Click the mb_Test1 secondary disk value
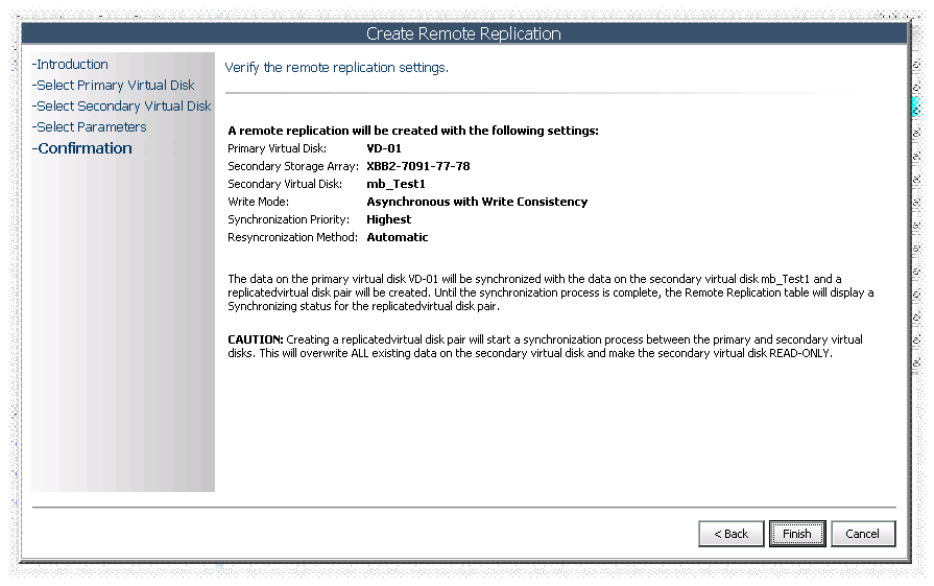The image size is (934, 586). click(396, 184)
